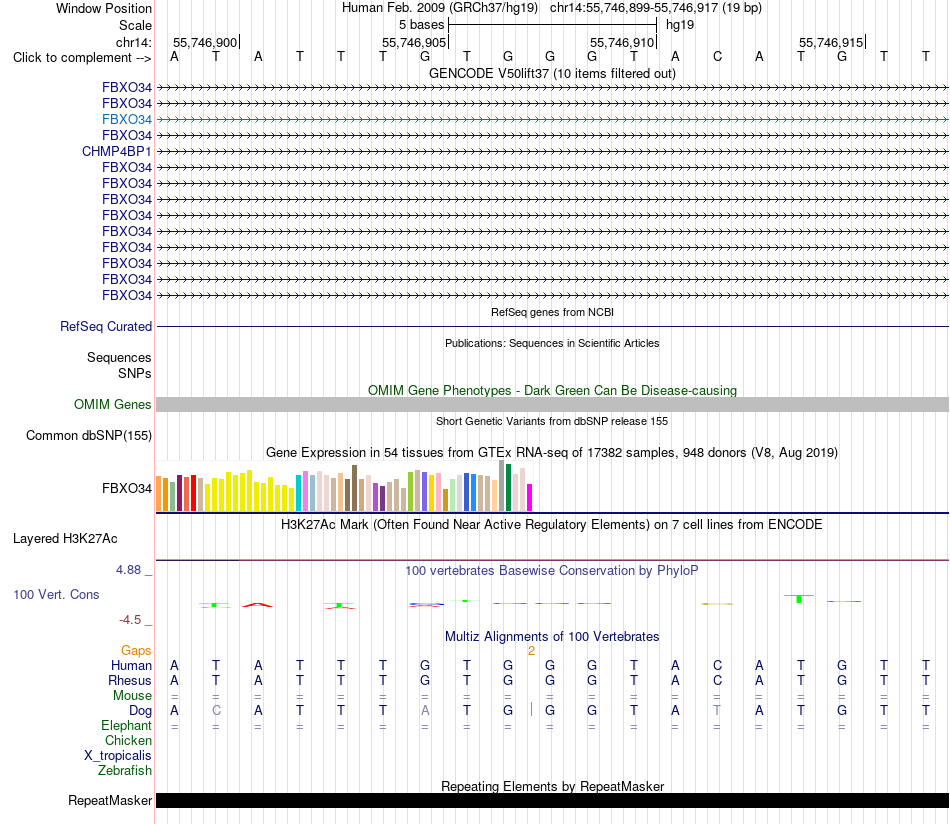Screen dimensions: 950x824
Task: Select the Elephant alignment row label
Action: click(x=127, y=725)
